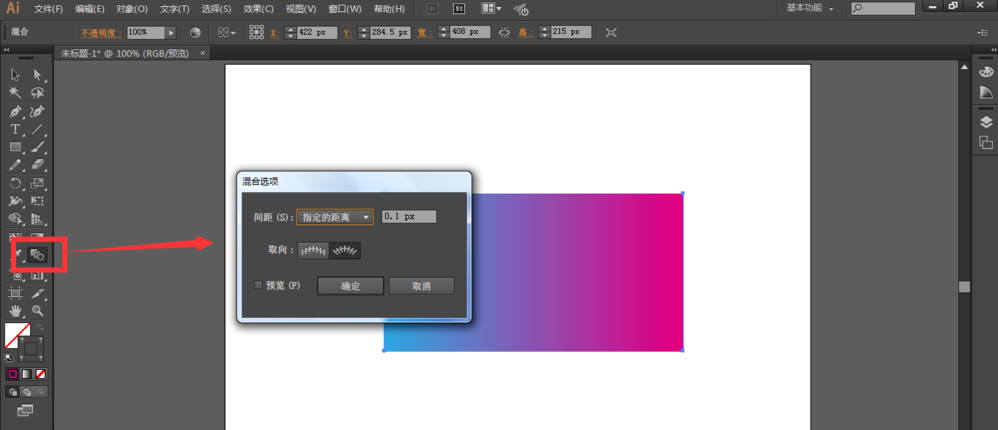The image size is (998, 430).
Task: Change the screen mode button
Action: click(x=25, y=410)
